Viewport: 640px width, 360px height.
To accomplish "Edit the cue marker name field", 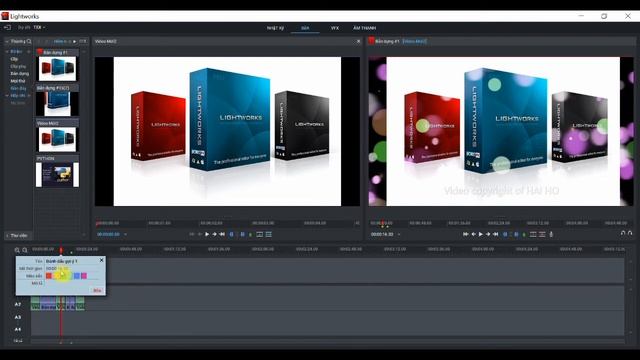I will pos(71,261).
